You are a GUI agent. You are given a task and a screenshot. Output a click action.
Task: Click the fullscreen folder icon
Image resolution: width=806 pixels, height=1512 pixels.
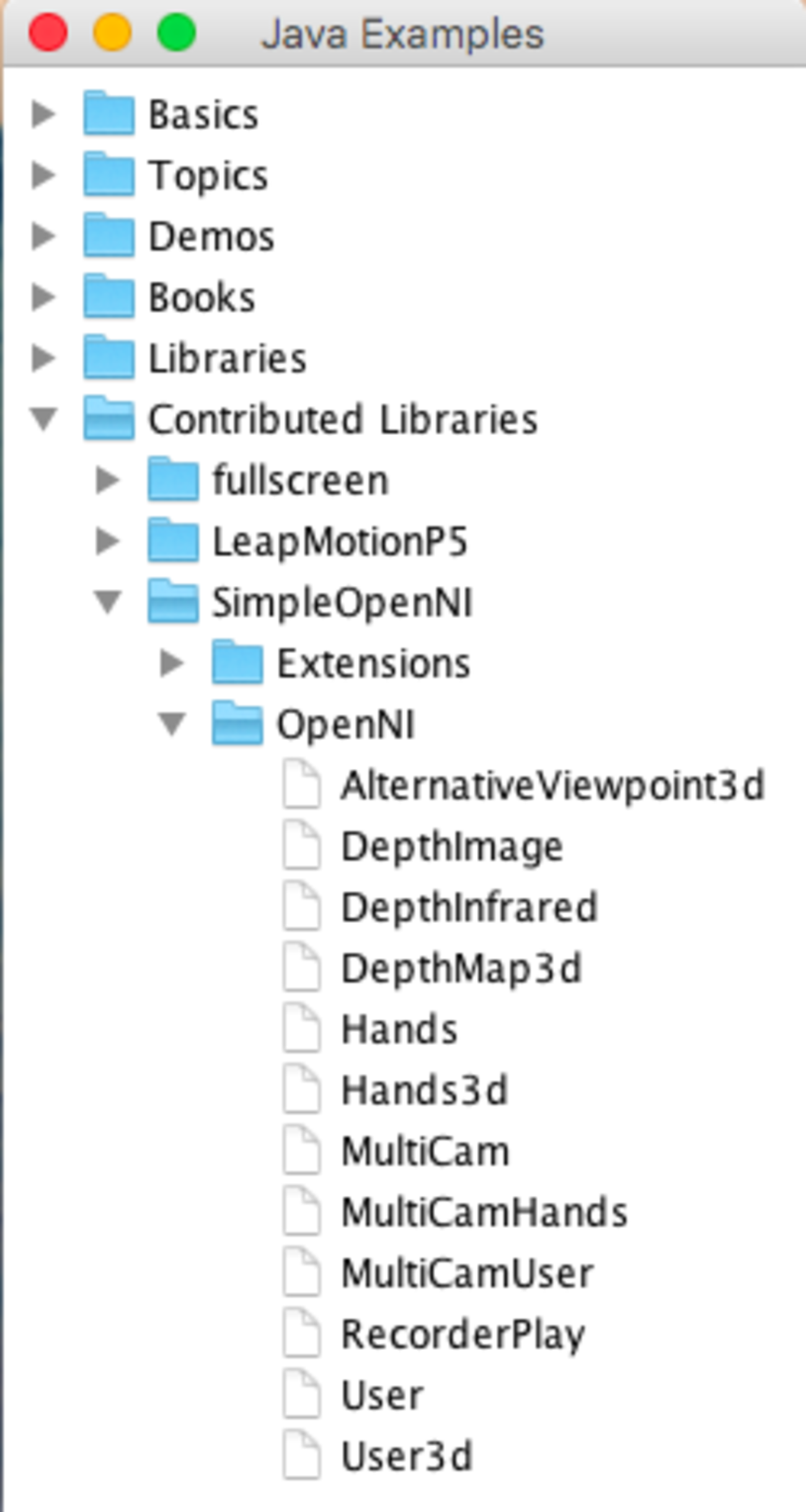[x=173, y=480]
